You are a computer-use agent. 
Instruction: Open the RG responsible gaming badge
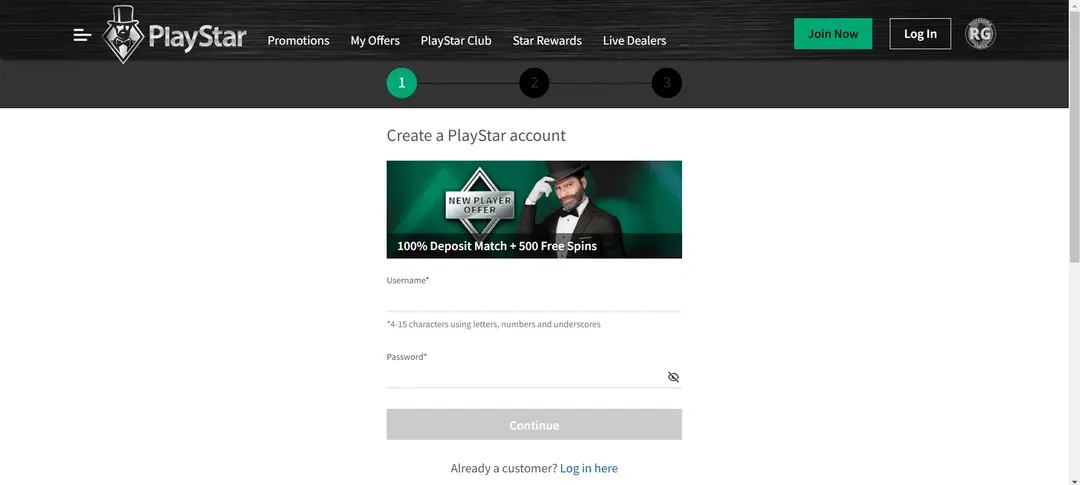tap(980, 34)
